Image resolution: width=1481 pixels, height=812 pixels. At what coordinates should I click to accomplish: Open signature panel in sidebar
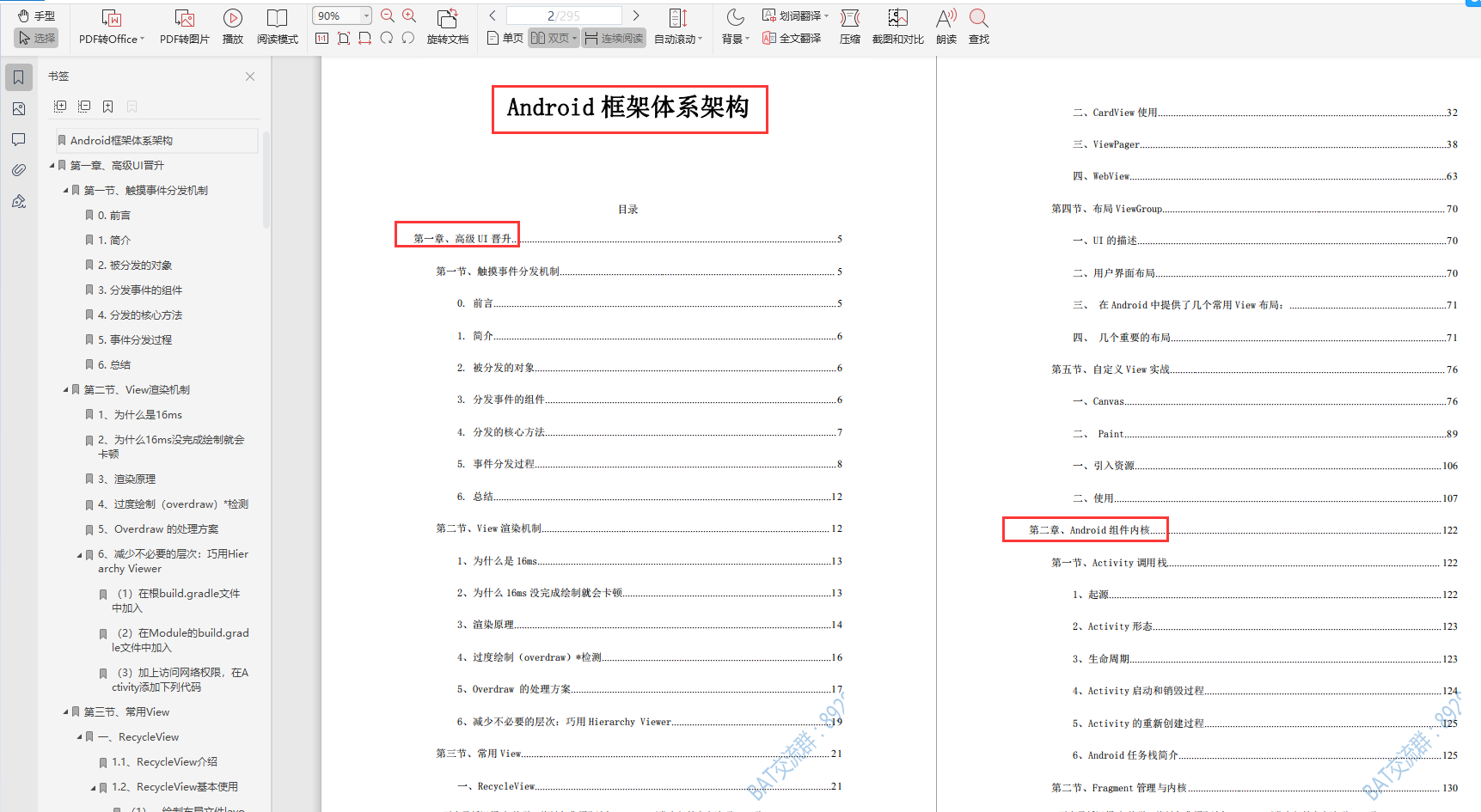tap(19, 201)
